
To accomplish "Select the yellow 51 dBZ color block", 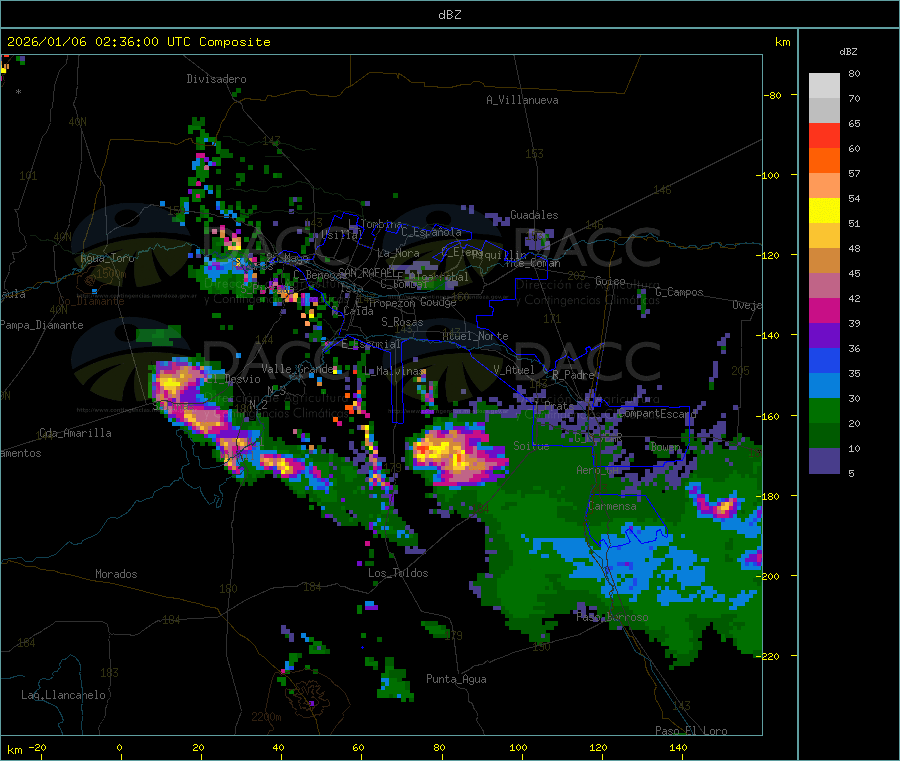I will click(824, 211).
